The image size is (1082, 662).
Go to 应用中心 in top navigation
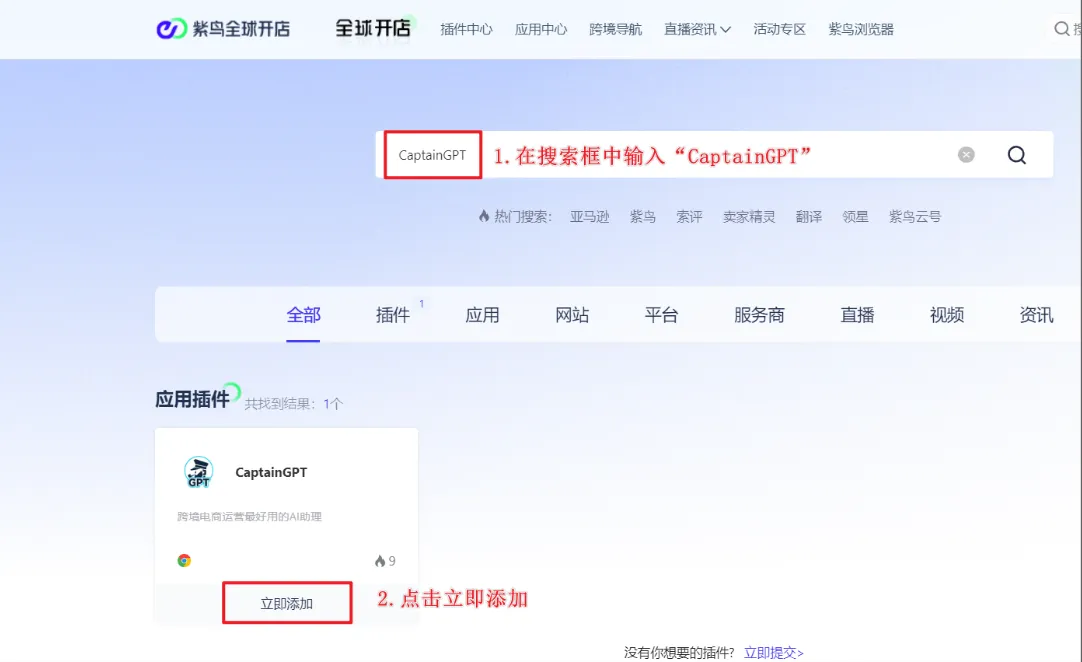(541, 29)
